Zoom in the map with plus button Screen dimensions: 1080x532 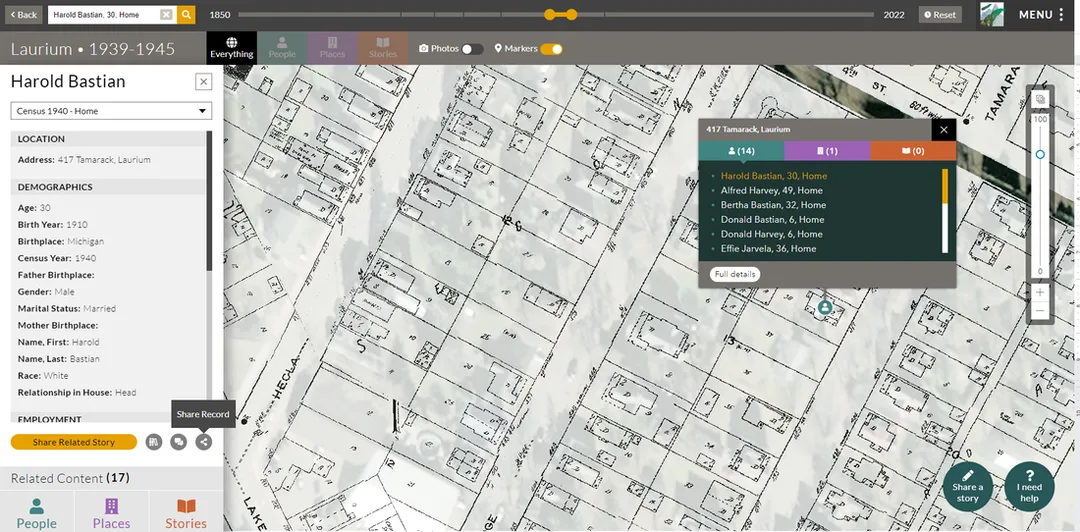click(1040, 292)
